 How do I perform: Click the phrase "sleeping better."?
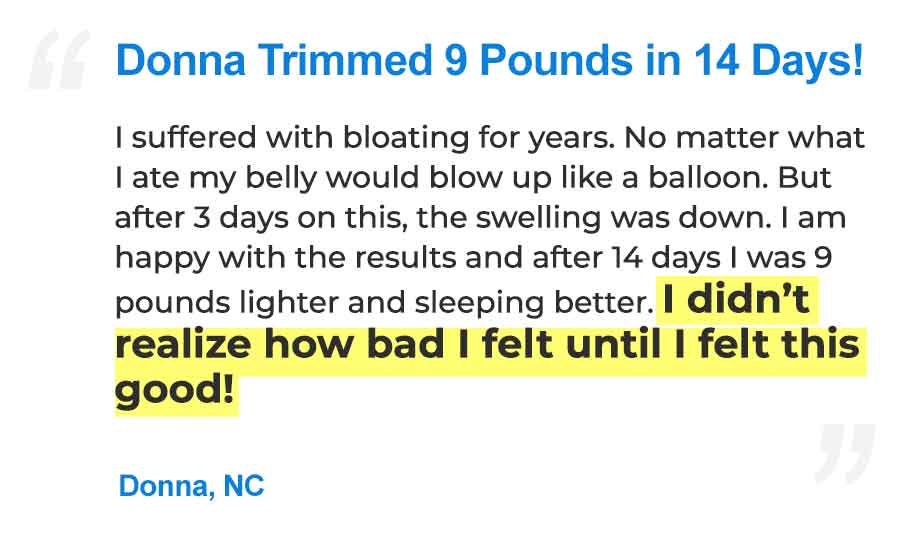click(x=534, y=303)
